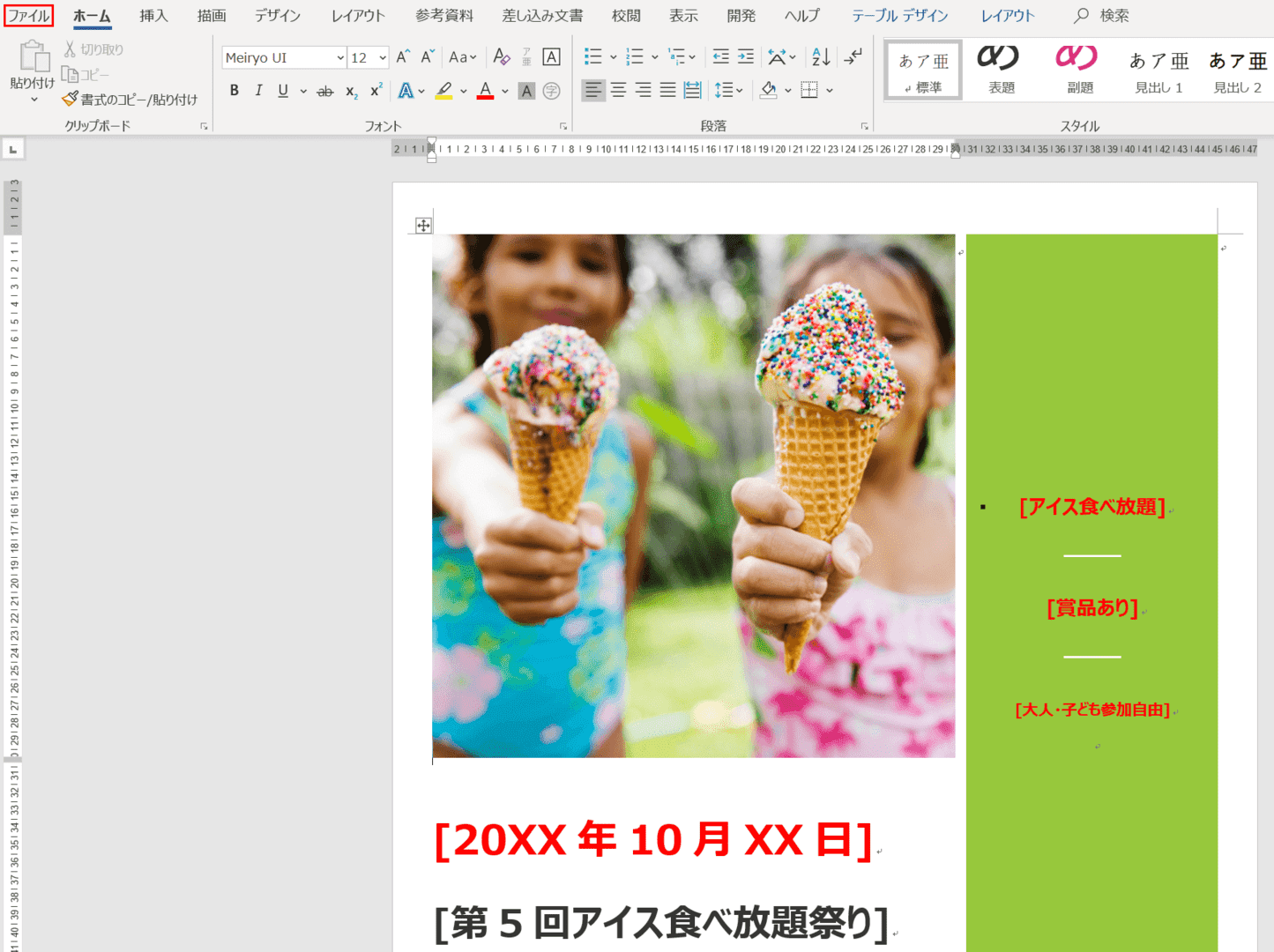Click the sort A-Z icon
This screenshot has width=1274, height=952.
[x=821, y=57]
